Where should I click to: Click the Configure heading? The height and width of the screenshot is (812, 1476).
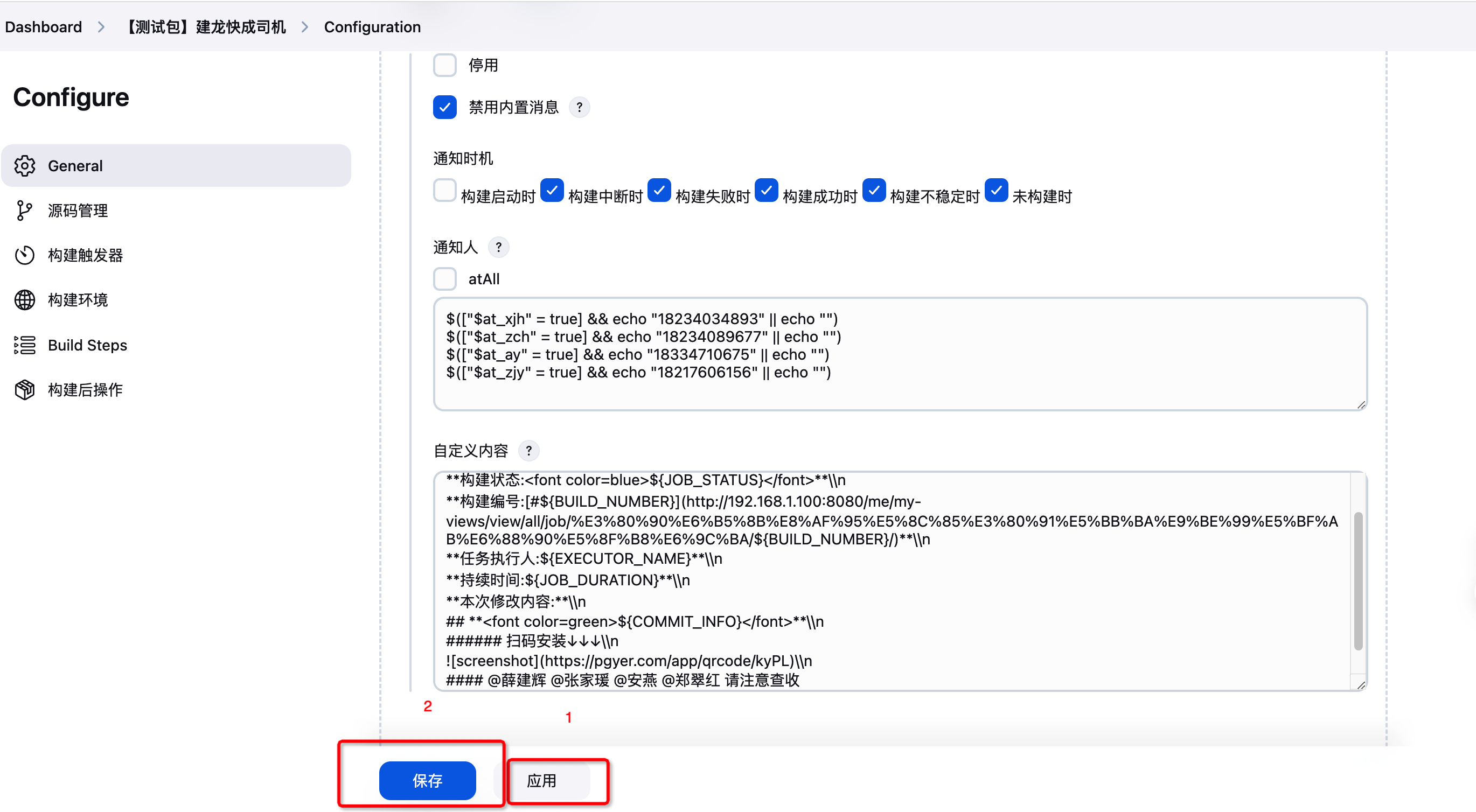click(x=71, y=97)
